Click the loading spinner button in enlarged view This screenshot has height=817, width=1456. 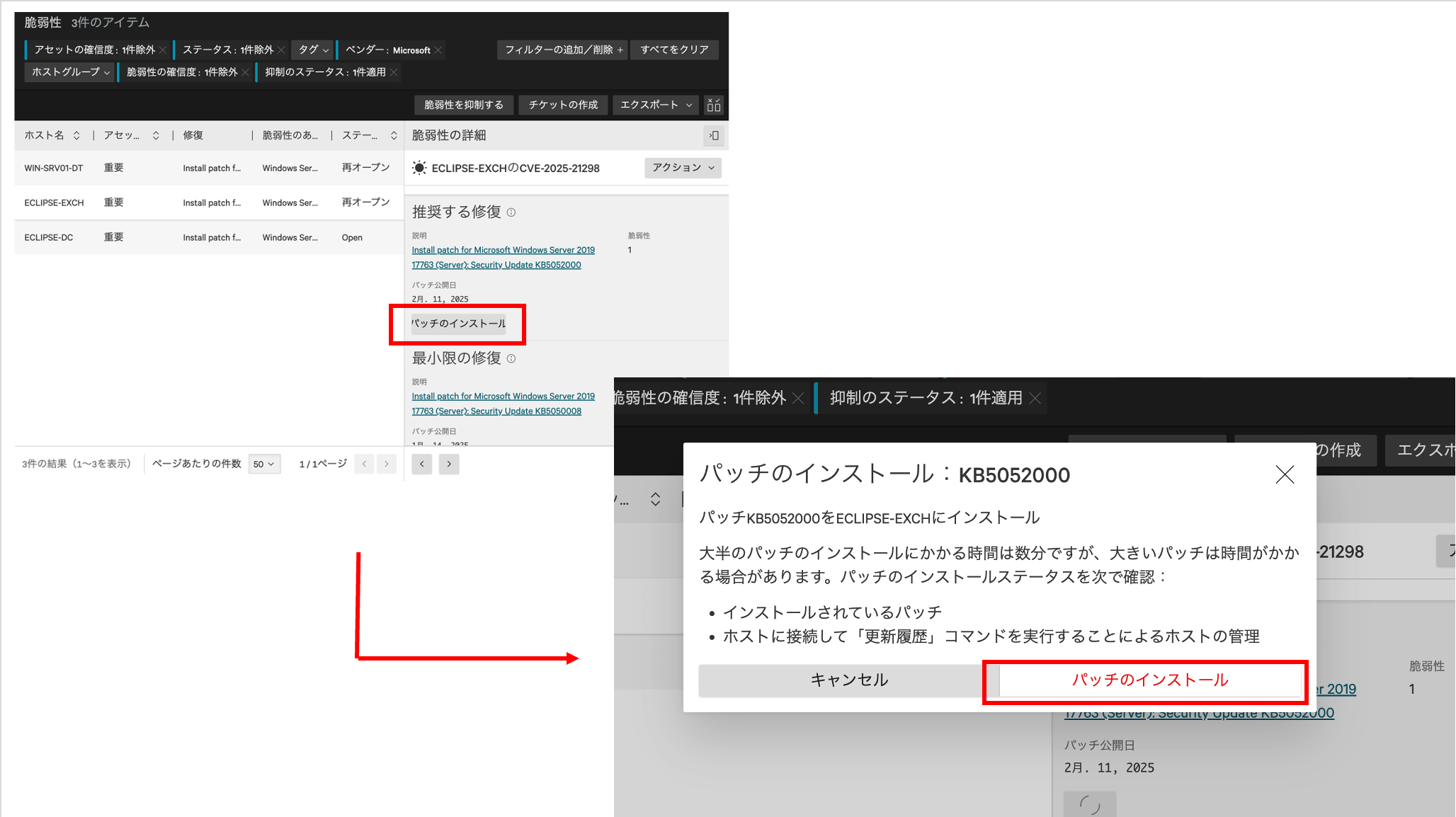tap(1090, 804)
